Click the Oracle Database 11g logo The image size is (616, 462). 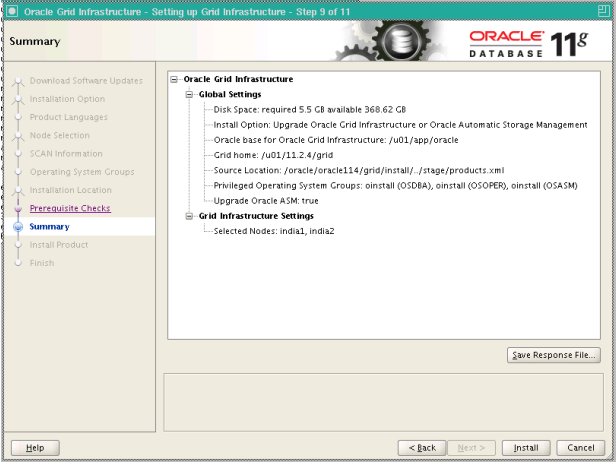point(528,44)
